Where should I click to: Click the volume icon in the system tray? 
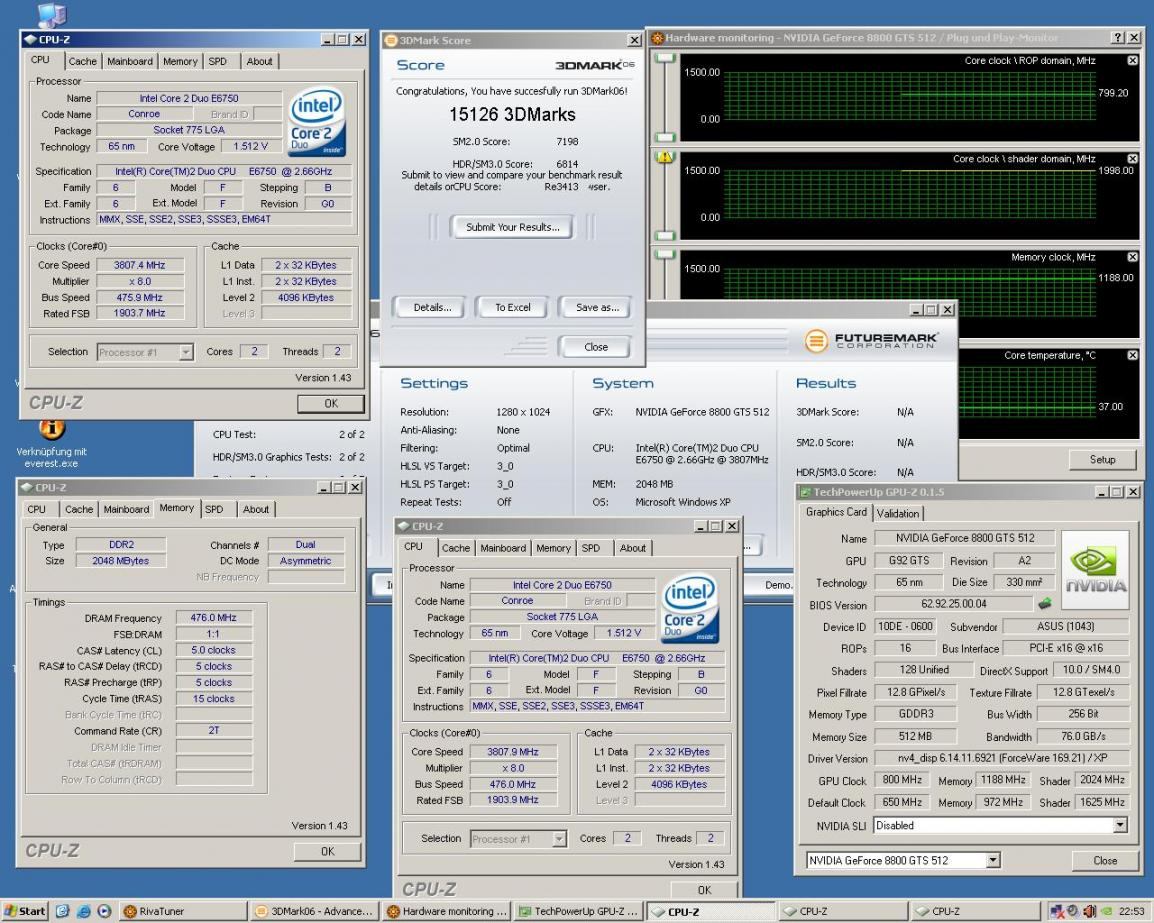1089,911
